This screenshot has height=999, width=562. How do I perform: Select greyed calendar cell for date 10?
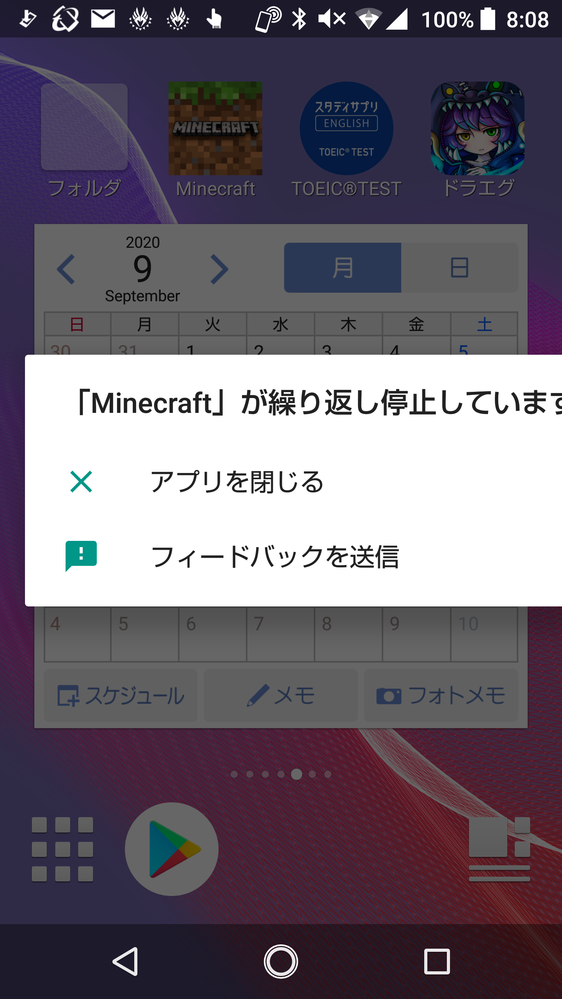tap(484, 634)
